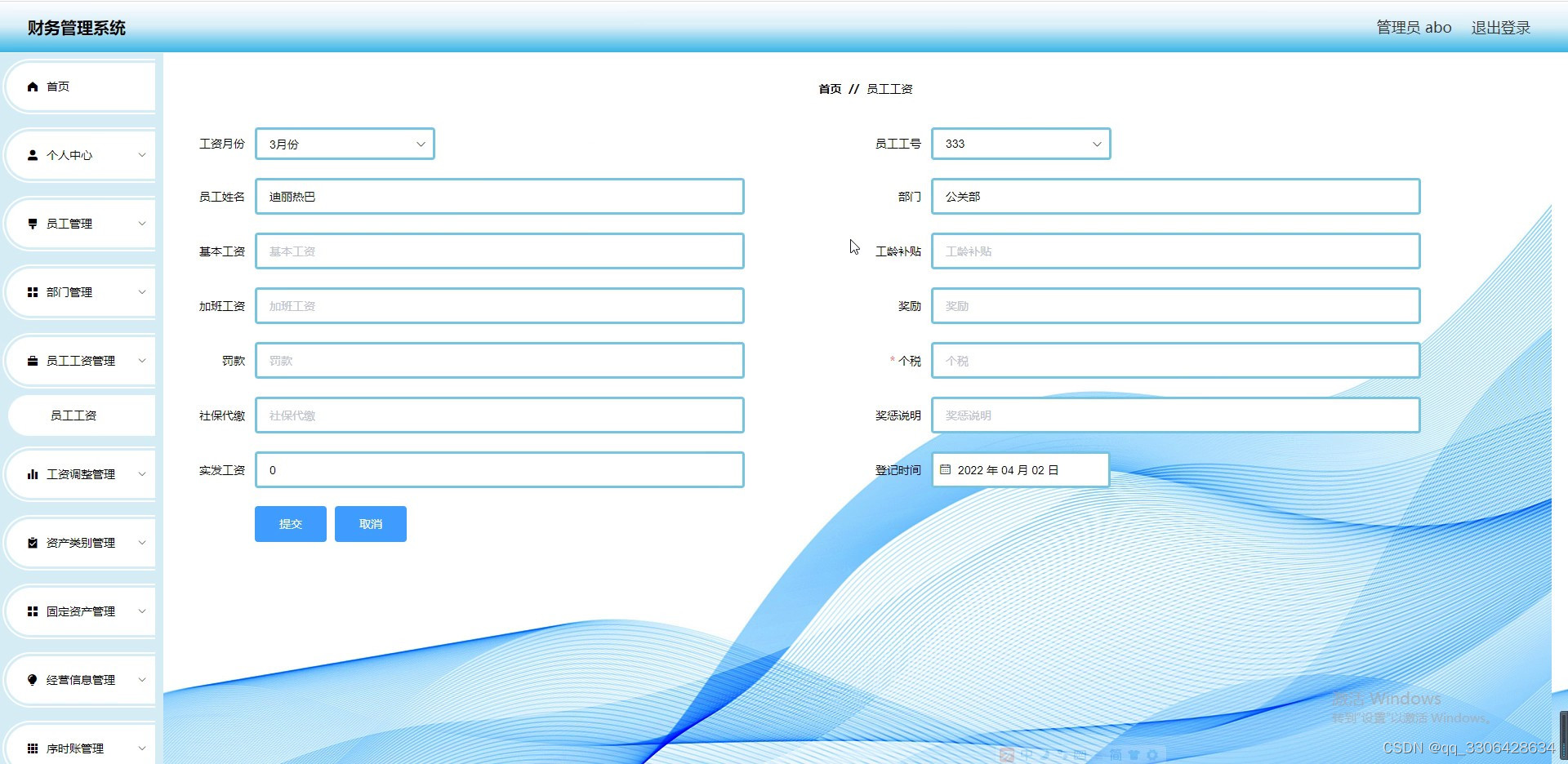Go to 首页 via breadcrumb
Screen dimensions: 1568x764
tap(830, 89)
